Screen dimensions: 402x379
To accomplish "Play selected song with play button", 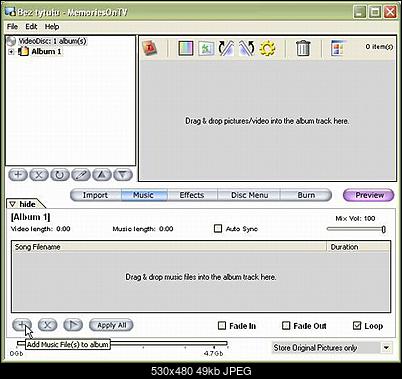I will (73, 325).
